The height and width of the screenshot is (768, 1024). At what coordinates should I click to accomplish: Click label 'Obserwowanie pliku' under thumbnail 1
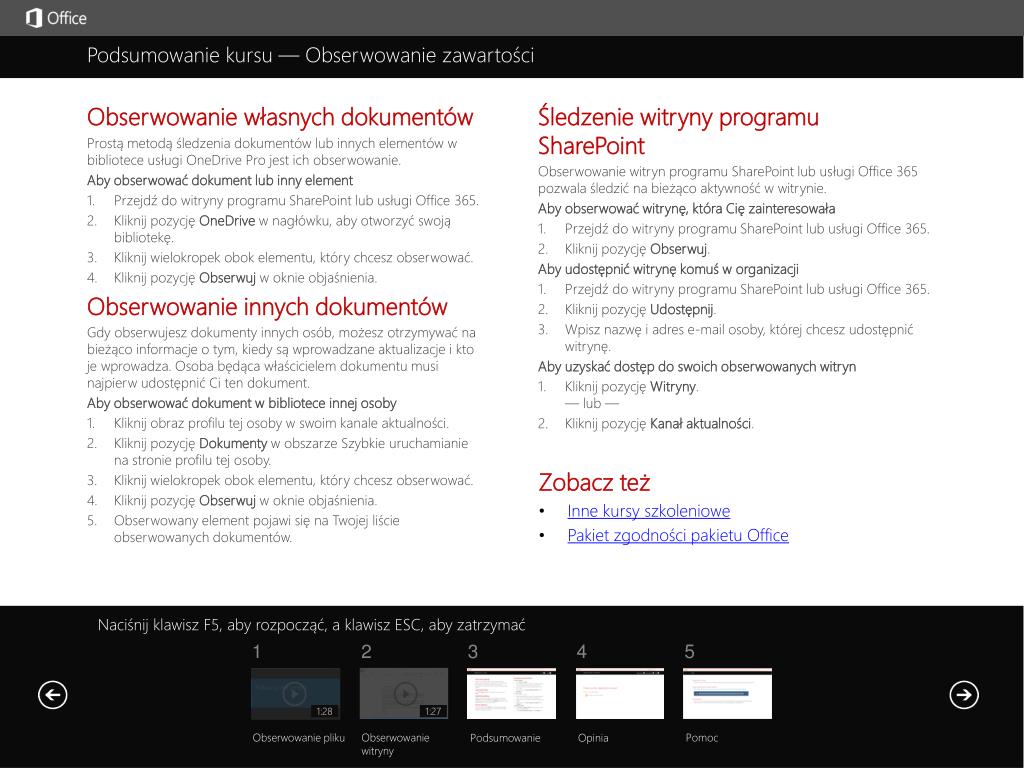click(298, 738)
